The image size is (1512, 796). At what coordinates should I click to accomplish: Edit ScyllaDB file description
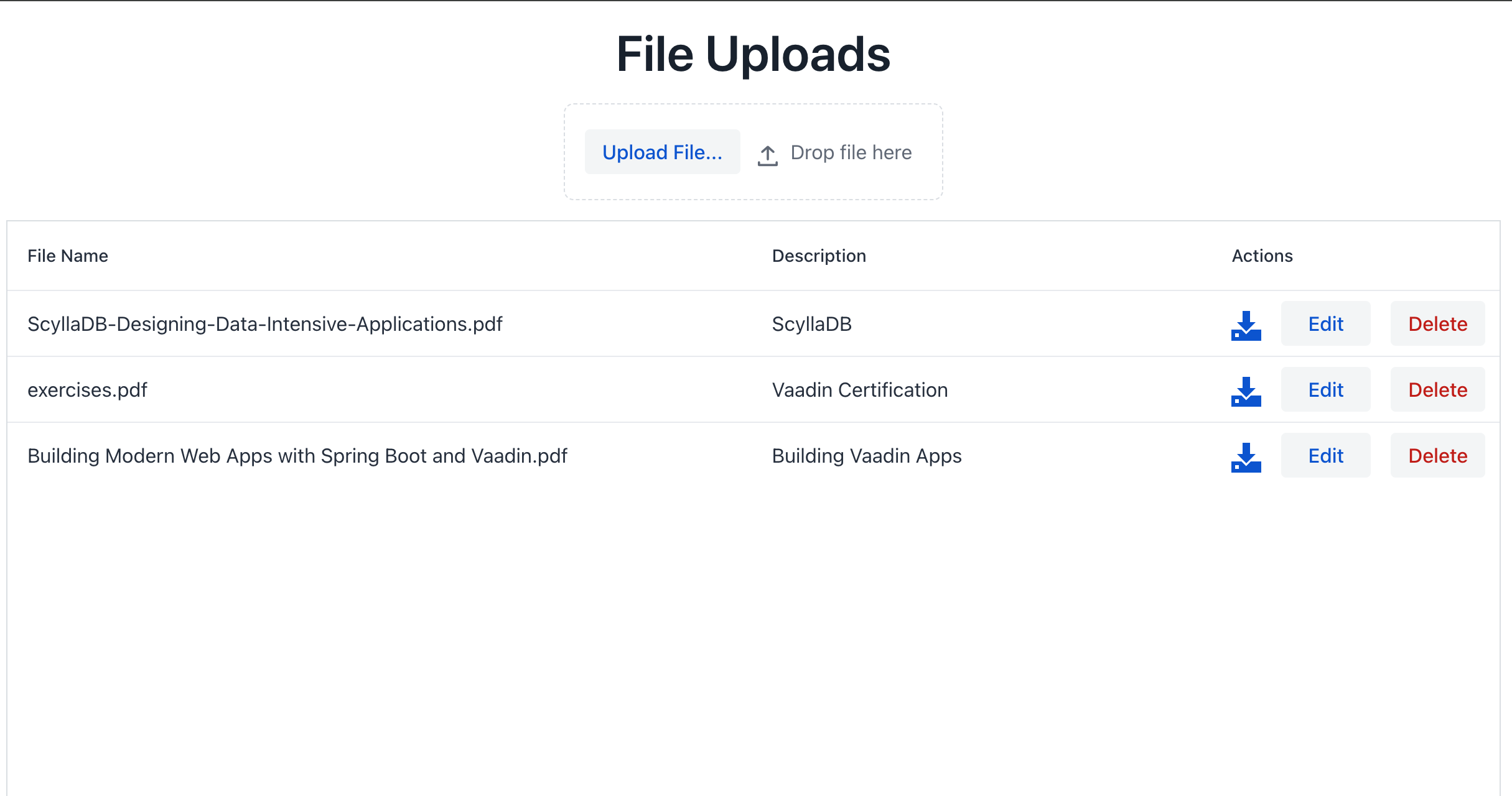1326,323
